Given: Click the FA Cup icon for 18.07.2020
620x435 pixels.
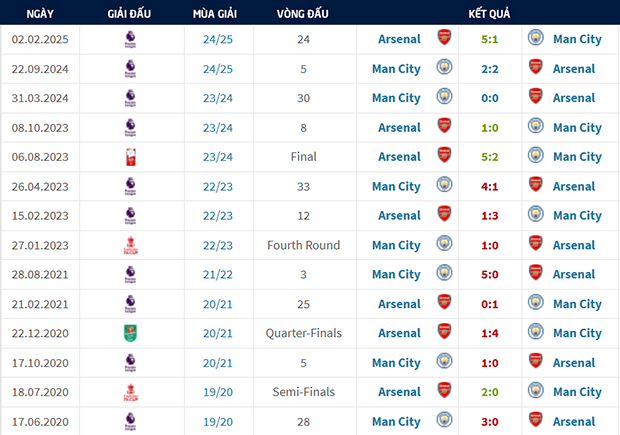Looking at the screenshot, I should click(131, 392).
